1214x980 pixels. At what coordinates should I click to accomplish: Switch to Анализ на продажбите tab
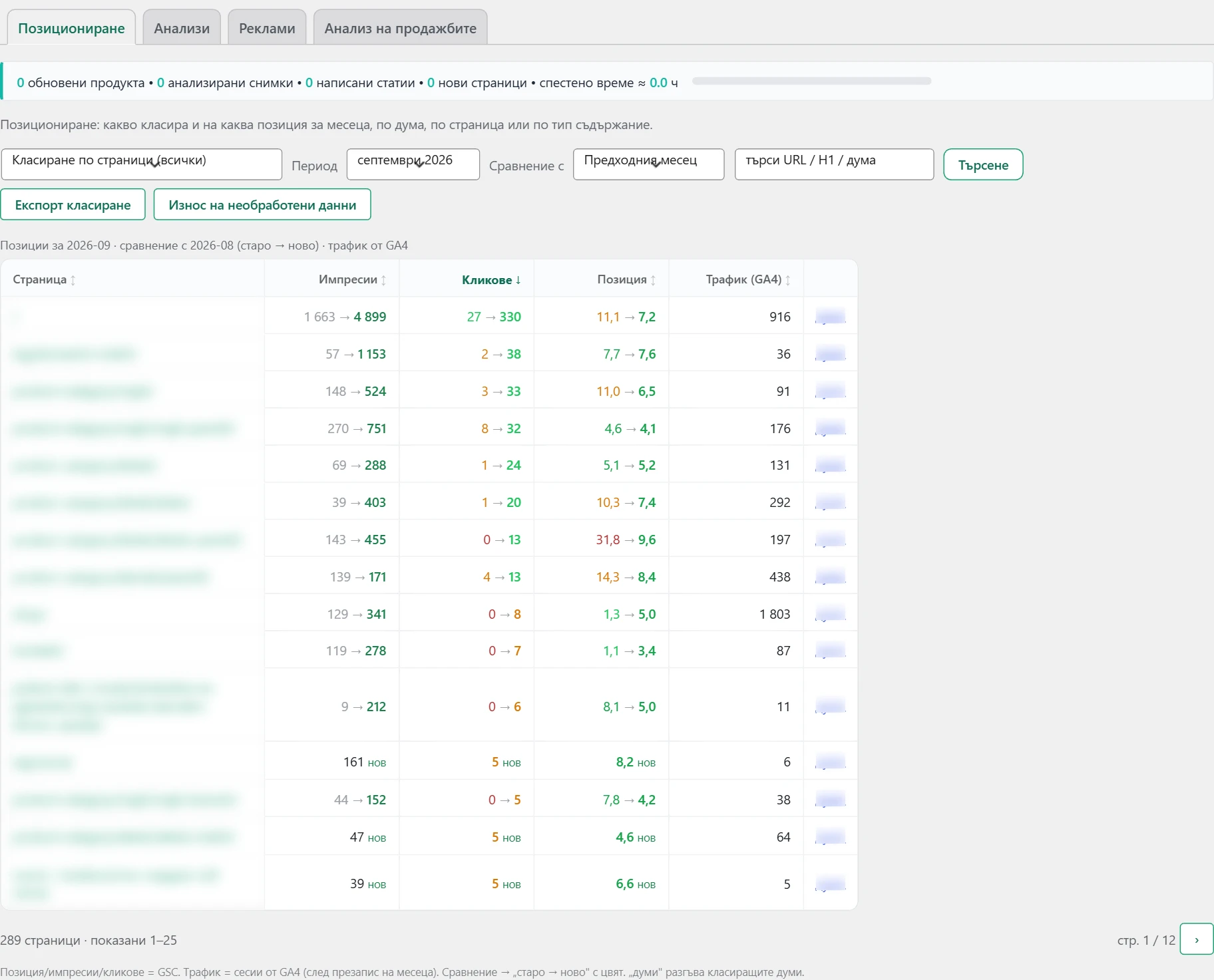(x=401, y=28)
